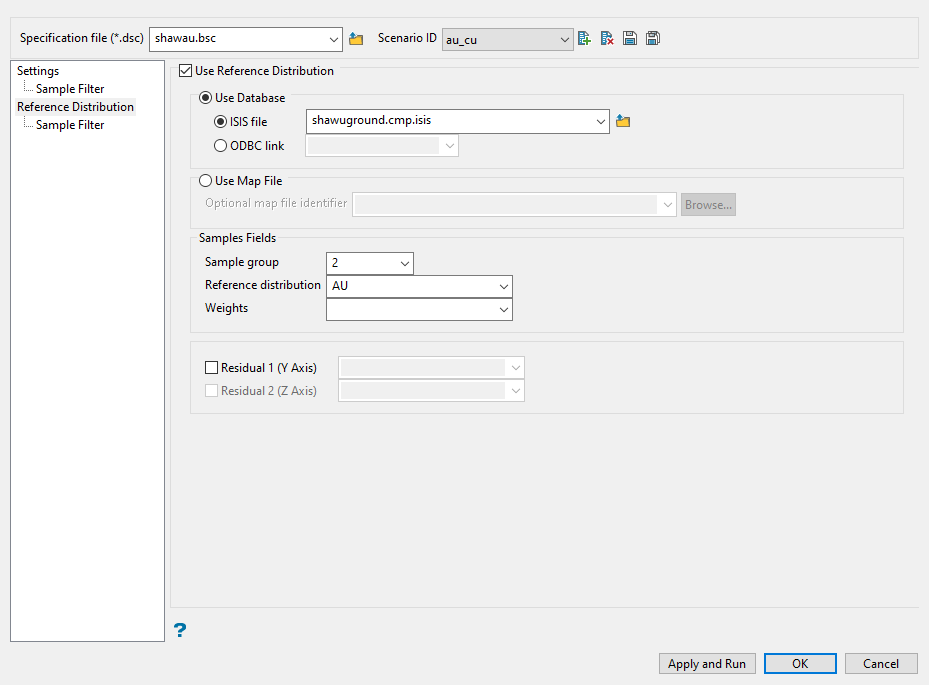Click in the ISIS file name field
This screenshot has width=929, height=685.
click(450, 121)
